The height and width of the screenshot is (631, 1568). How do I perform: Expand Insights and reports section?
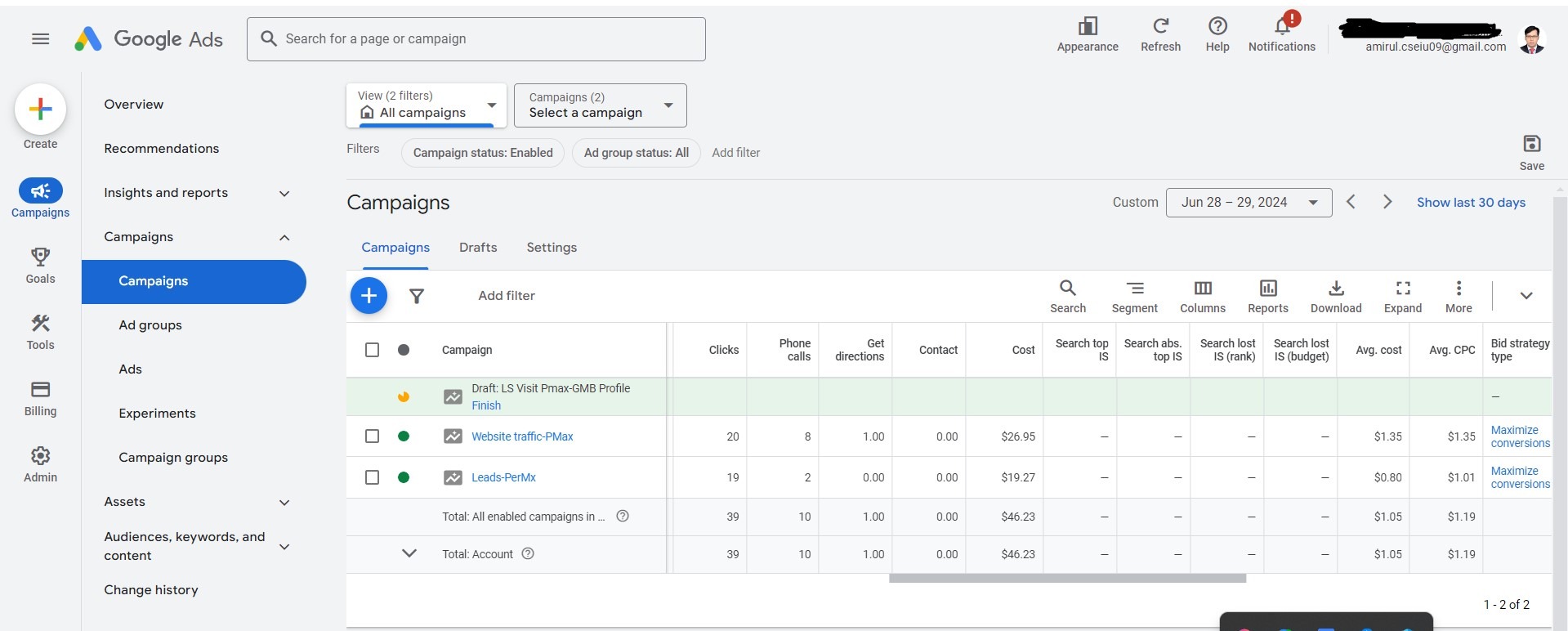(284, 193)
